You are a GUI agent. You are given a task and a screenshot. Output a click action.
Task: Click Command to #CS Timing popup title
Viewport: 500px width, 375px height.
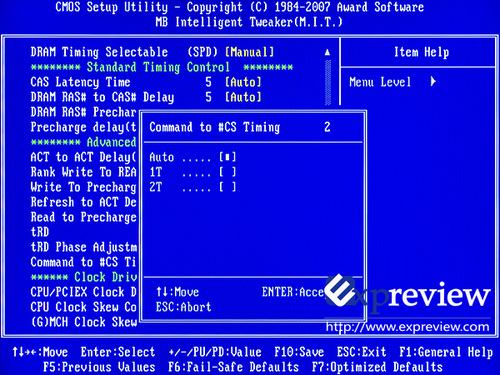point(215,127)
